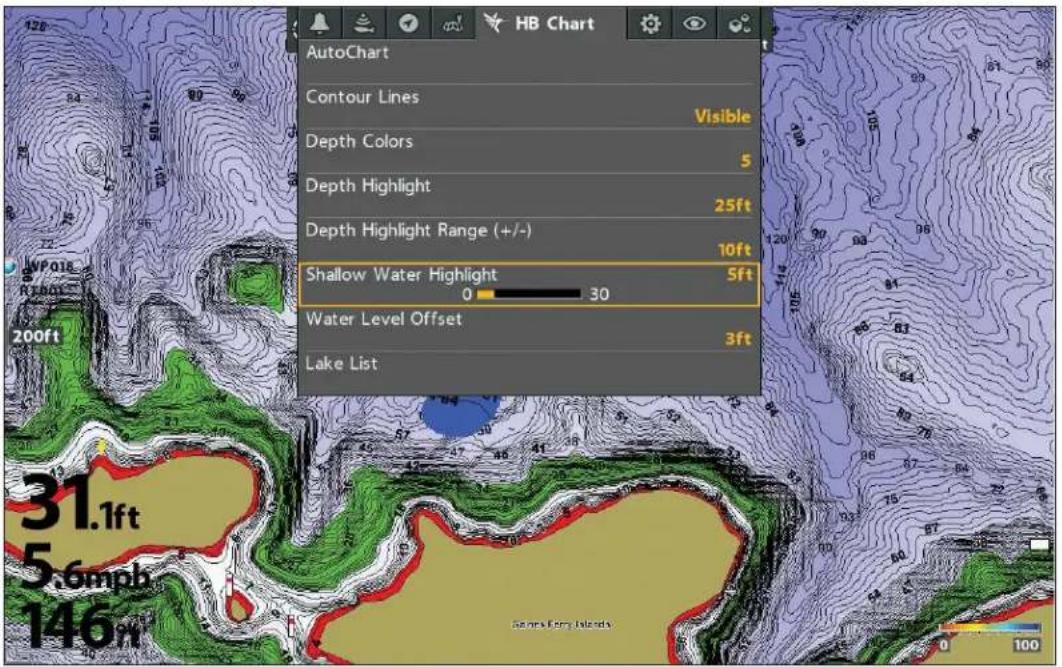Select the Depth Highlight menu item

529,196
